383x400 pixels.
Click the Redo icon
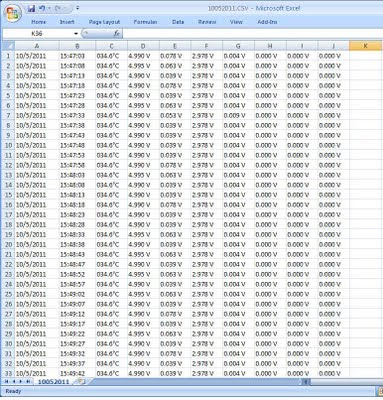(x=57, y=9)
